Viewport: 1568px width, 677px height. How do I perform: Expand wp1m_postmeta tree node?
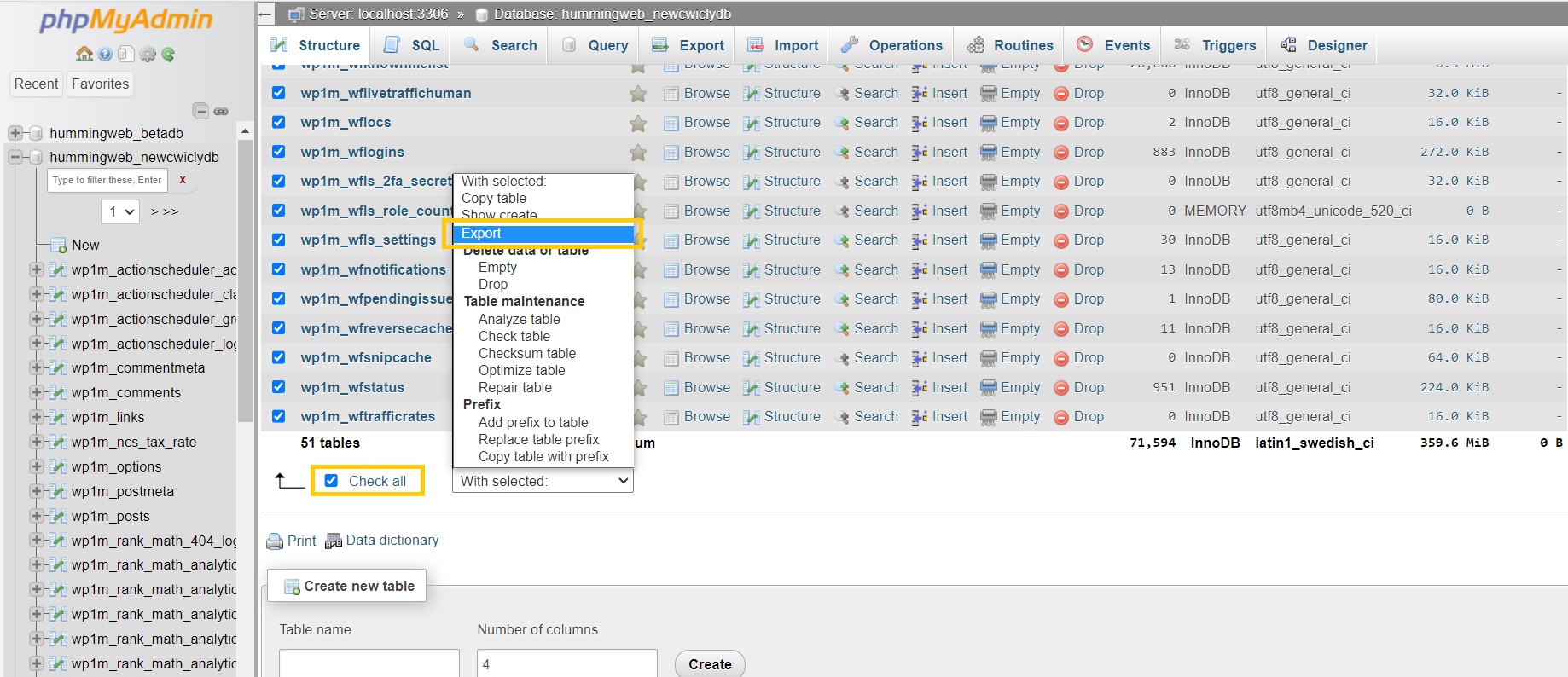click(37, 491)
